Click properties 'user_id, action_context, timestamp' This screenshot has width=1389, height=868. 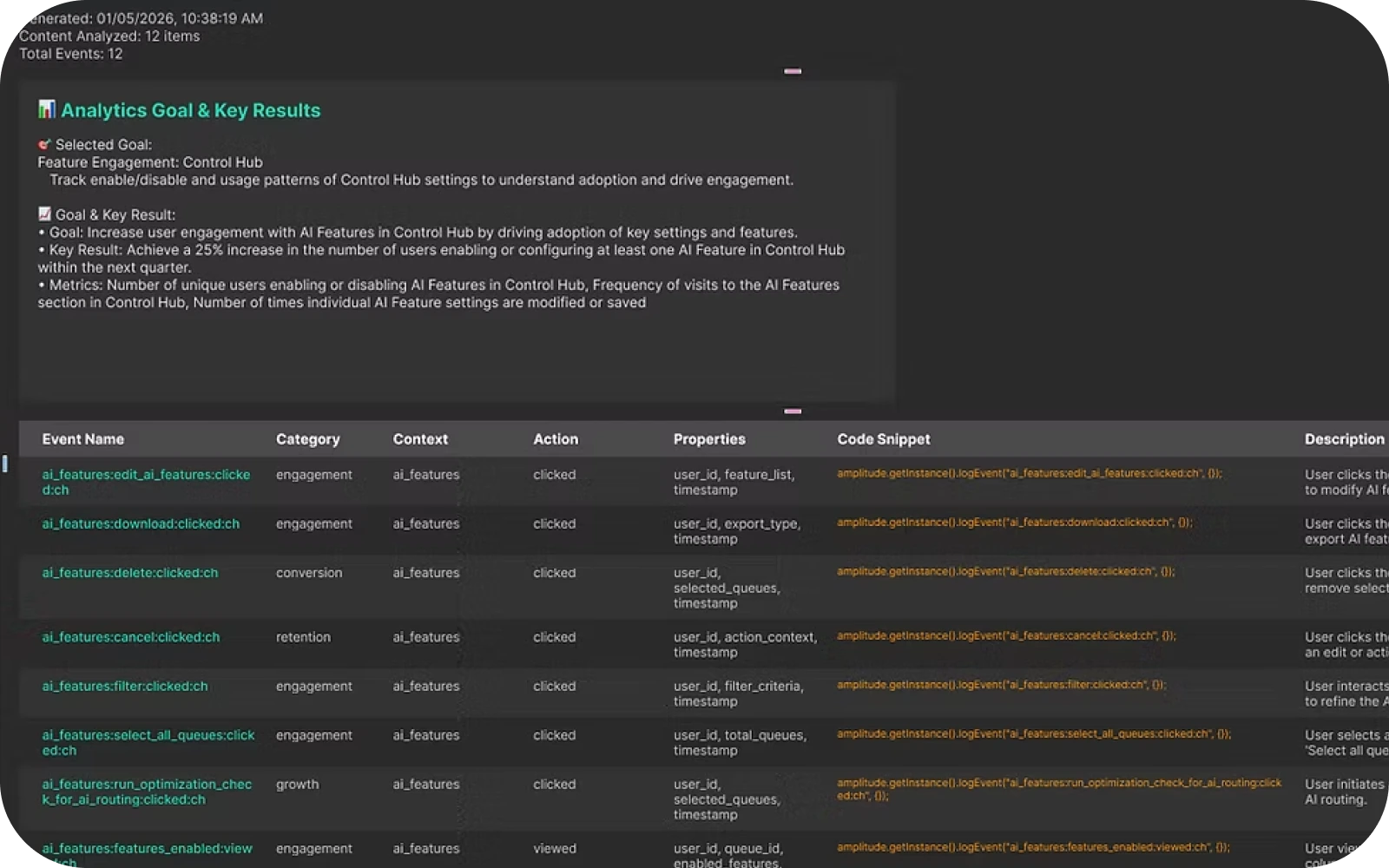point(746,645)
